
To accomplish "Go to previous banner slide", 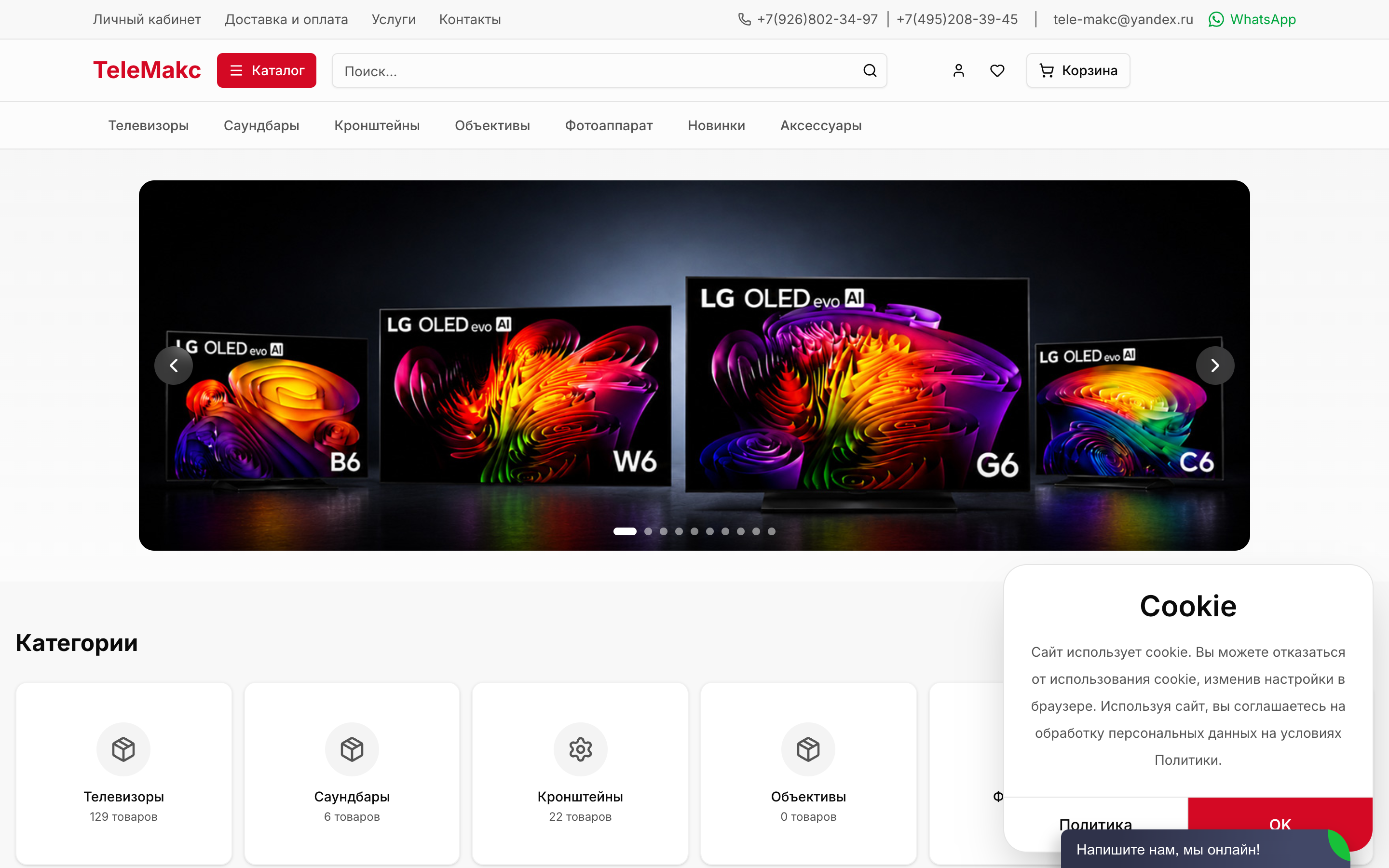I will pos(173,366).
